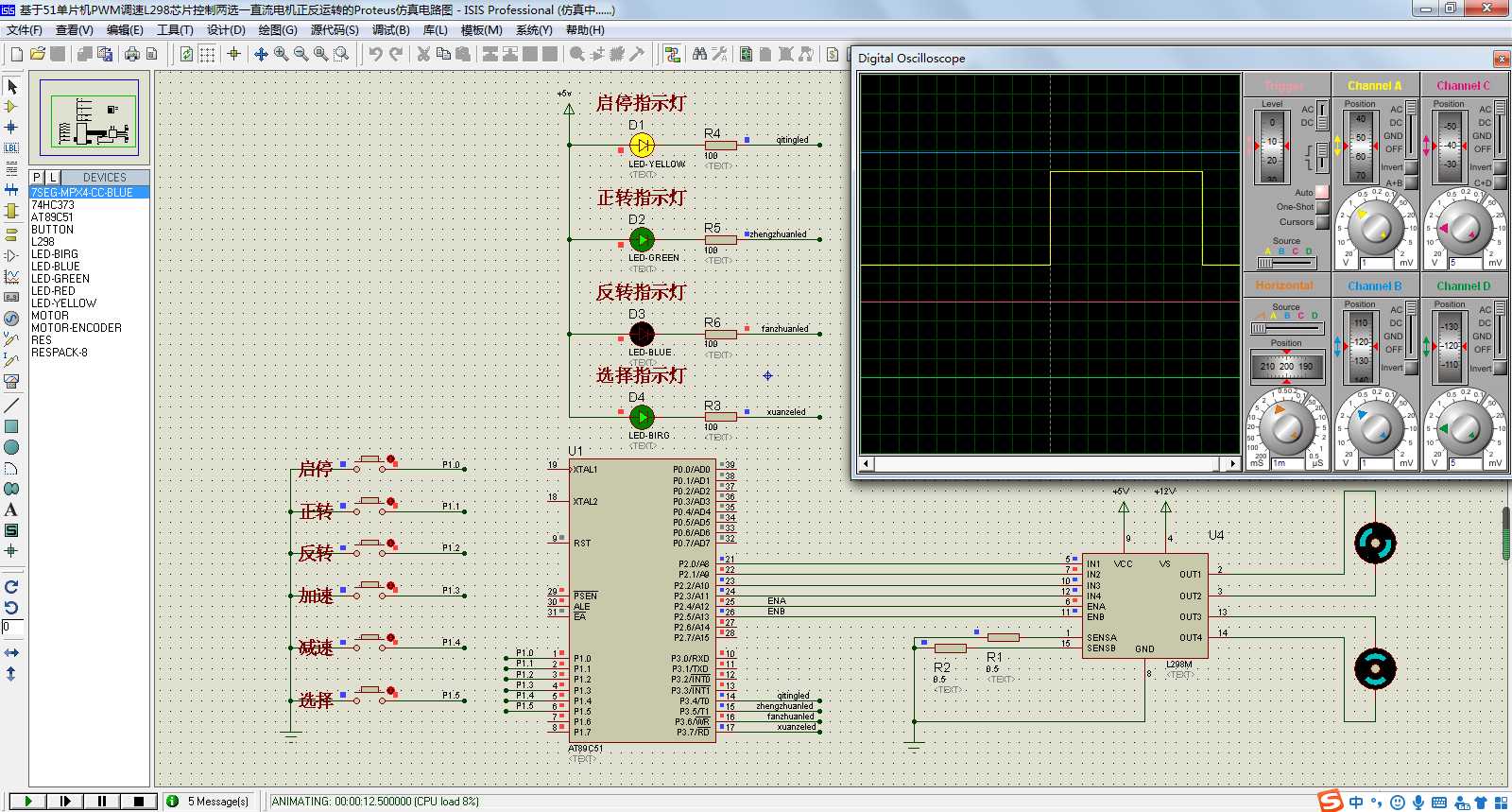Viewport: 1512px width, 812px height.
Task: Click the Channel A voltage input field
Action: pos(1375,263)
